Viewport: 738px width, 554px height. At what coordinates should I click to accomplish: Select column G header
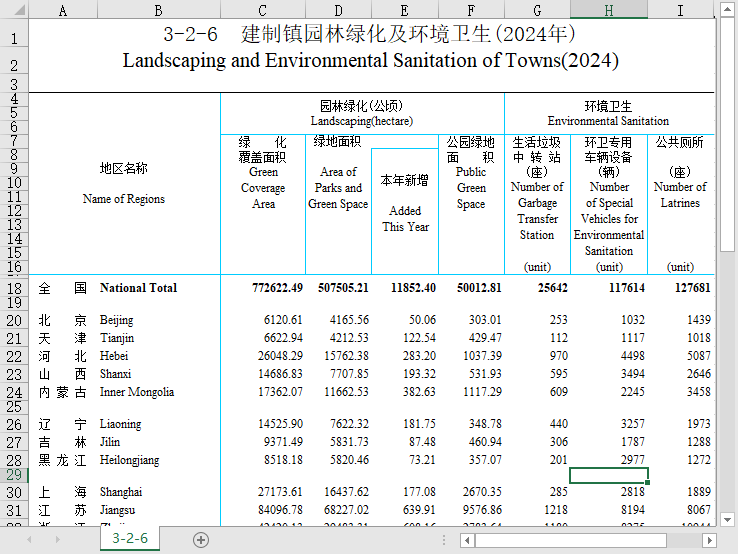click(x=537, y=9)
